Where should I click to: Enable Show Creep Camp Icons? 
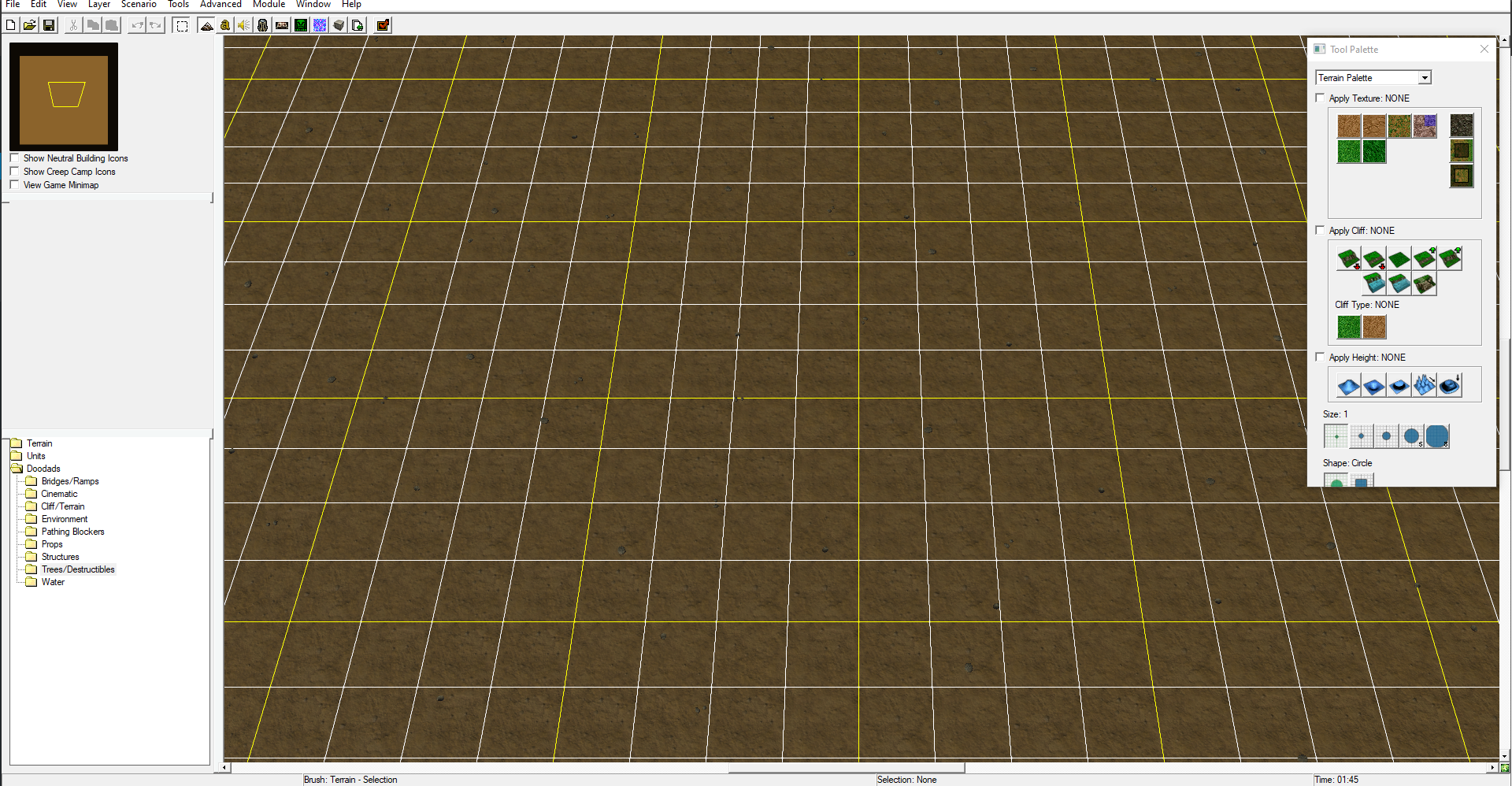click(x=14, y=171)
